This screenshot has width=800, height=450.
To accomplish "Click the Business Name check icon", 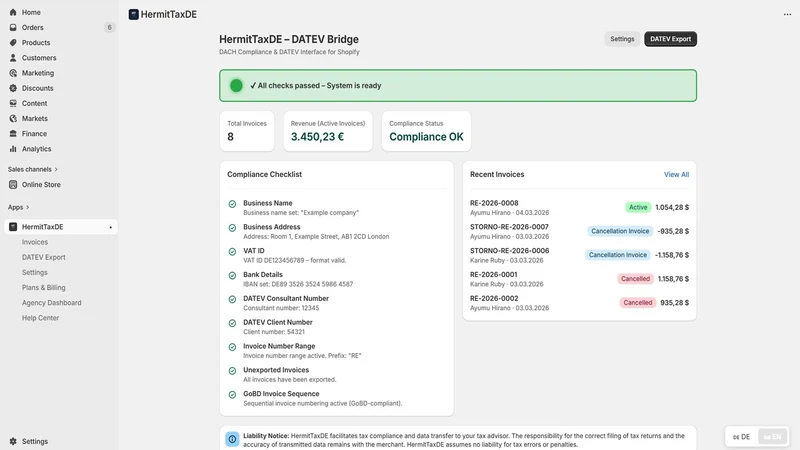I will 232,204.
